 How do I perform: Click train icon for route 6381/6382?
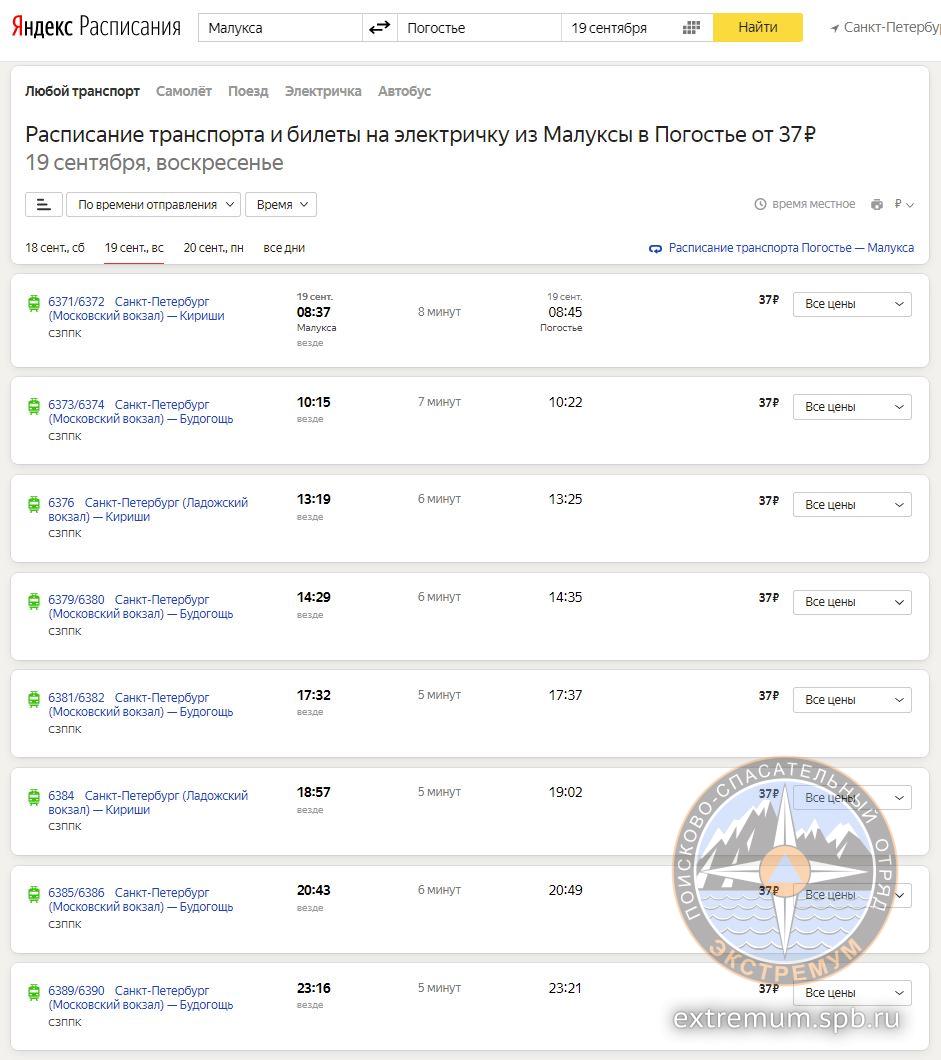click(33, 700)
